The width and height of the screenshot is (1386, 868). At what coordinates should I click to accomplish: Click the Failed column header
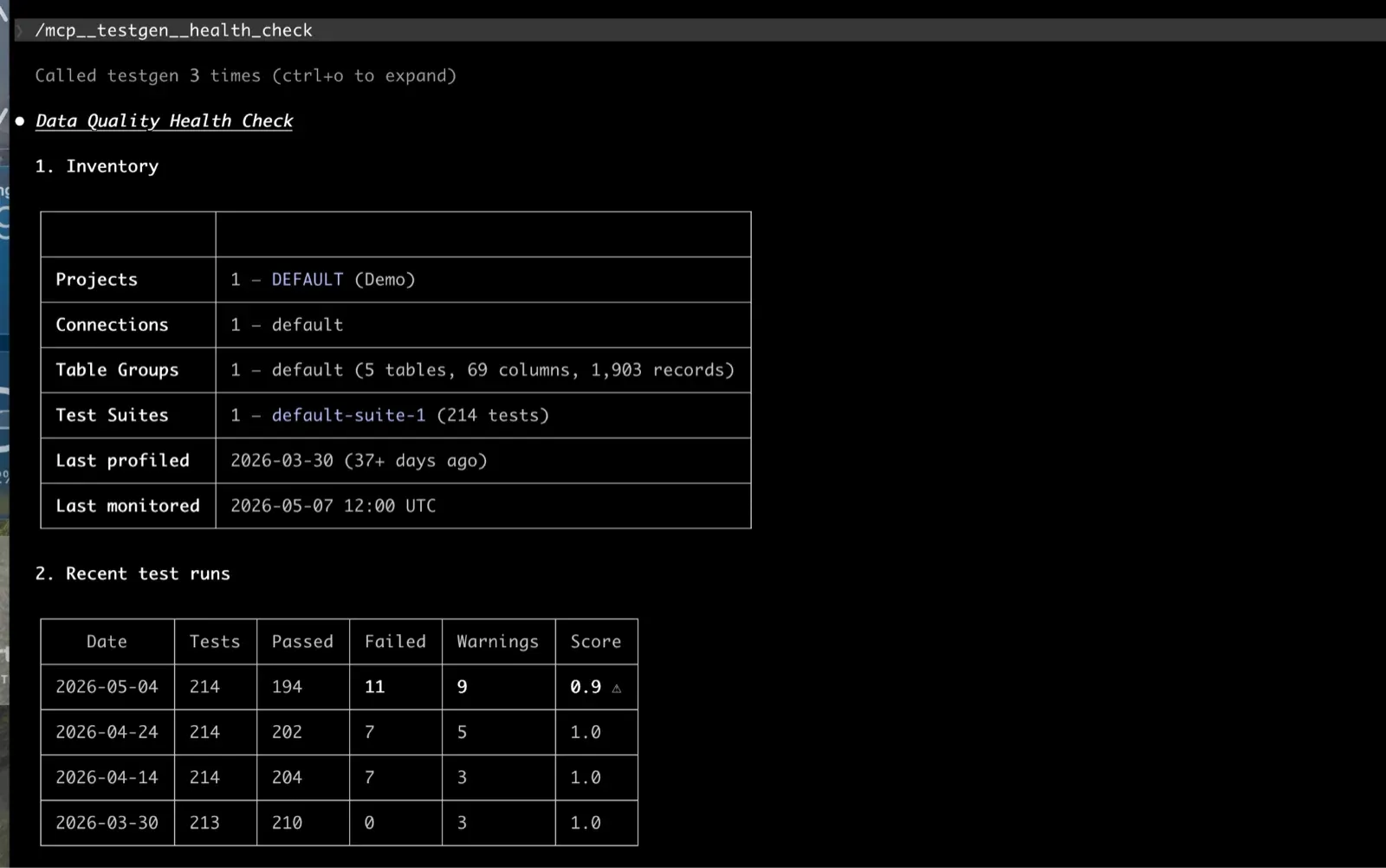click(x=395, y=642)
